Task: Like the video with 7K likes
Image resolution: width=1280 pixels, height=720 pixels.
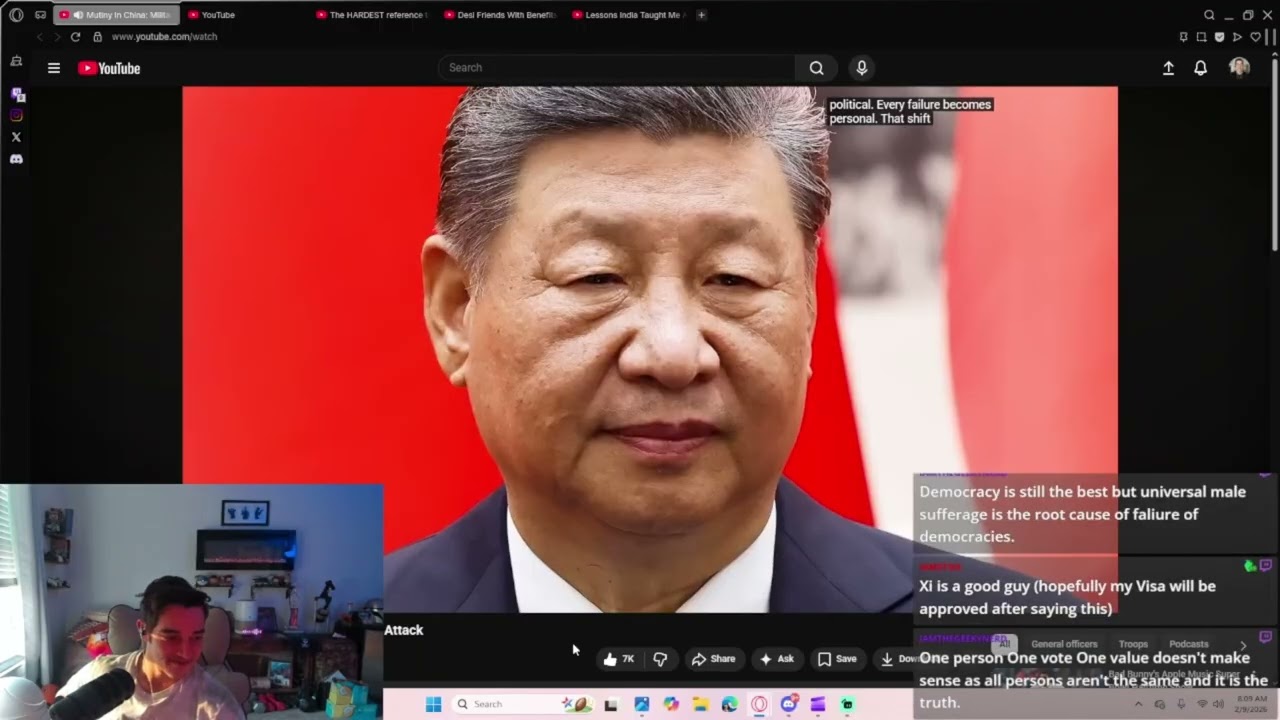Action: [619, 659]
